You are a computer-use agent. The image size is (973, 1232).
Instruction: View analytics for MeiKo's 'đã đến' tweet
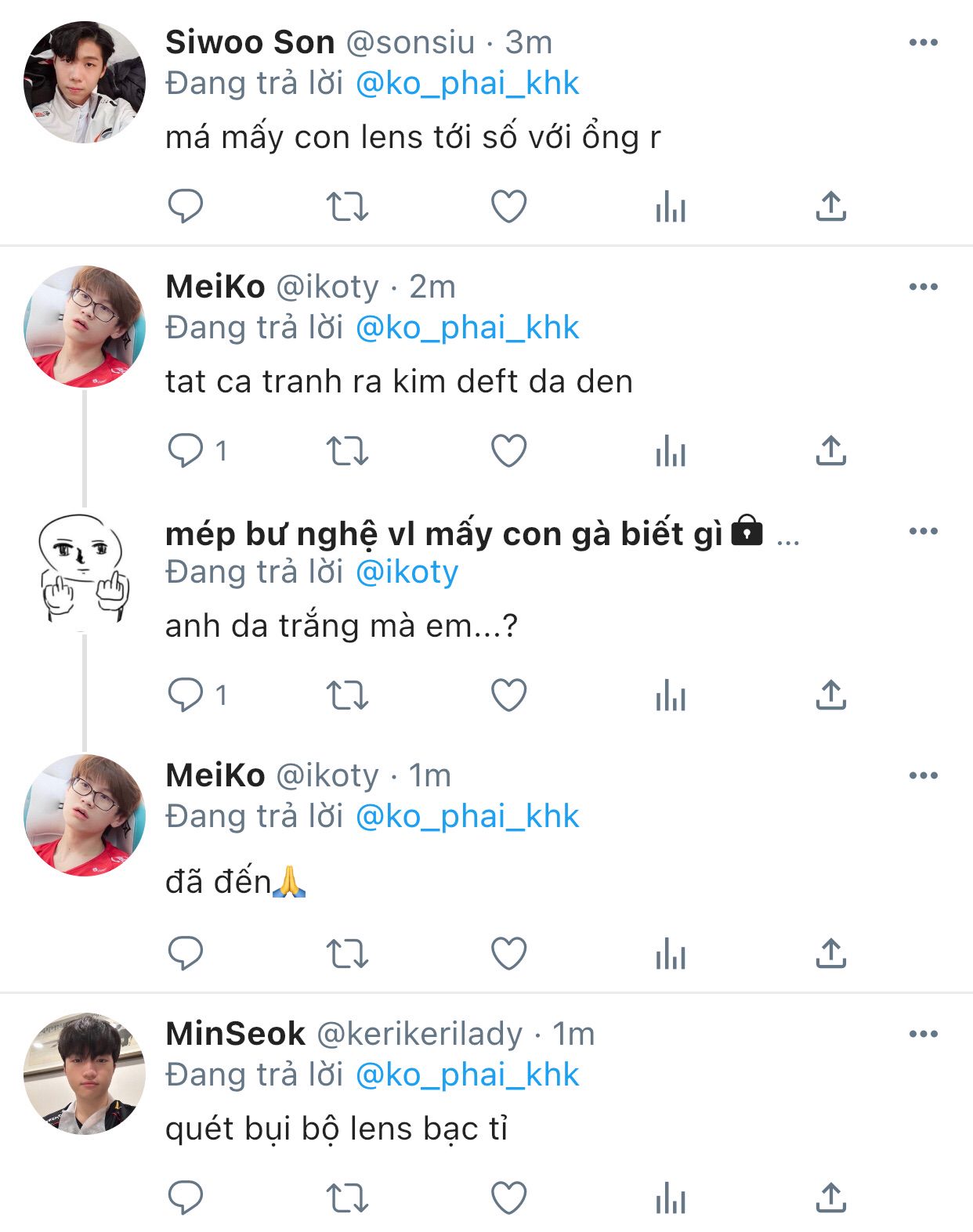[x=671, y=955]
